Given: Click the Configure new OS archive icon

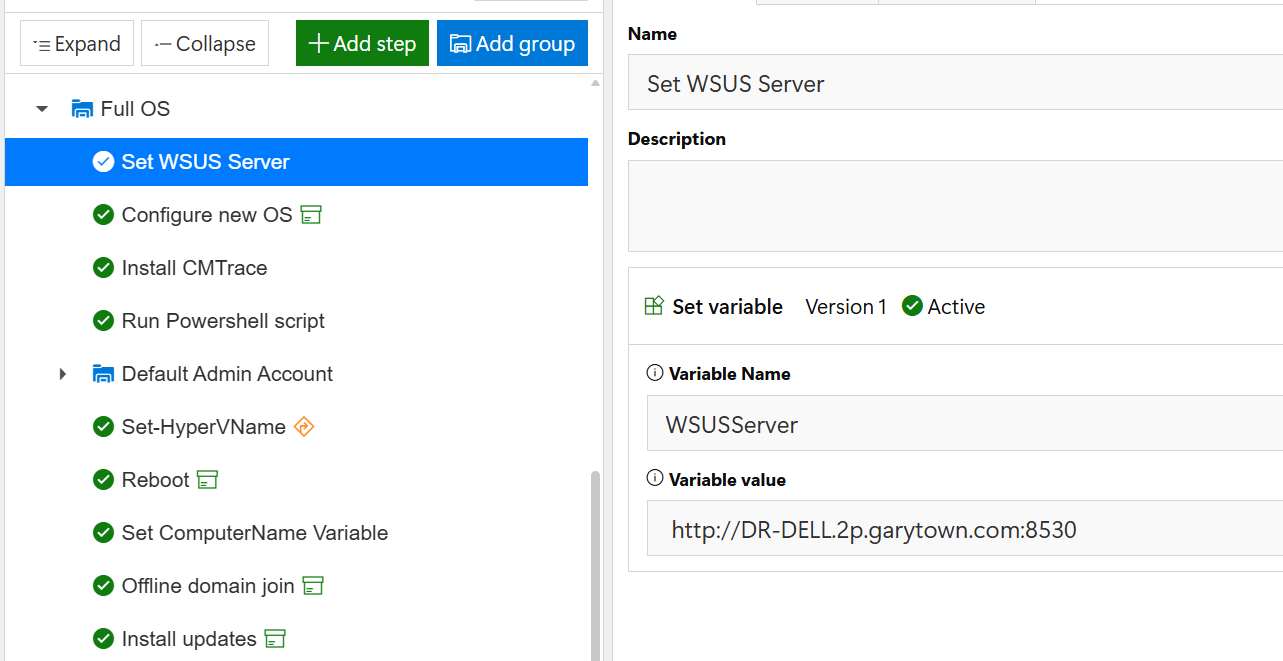Looking at the screenshot, I should (x=311, y=215).
